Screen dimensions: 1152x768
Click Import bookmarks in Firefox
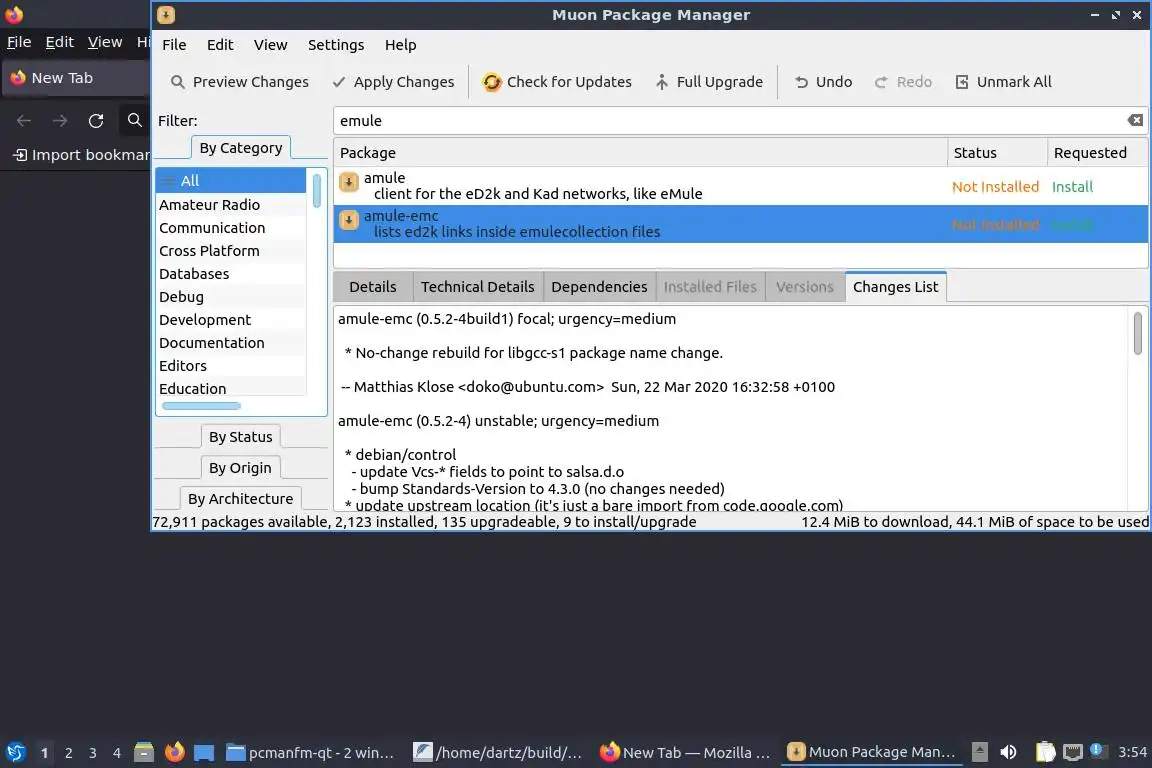pos(81,155)
